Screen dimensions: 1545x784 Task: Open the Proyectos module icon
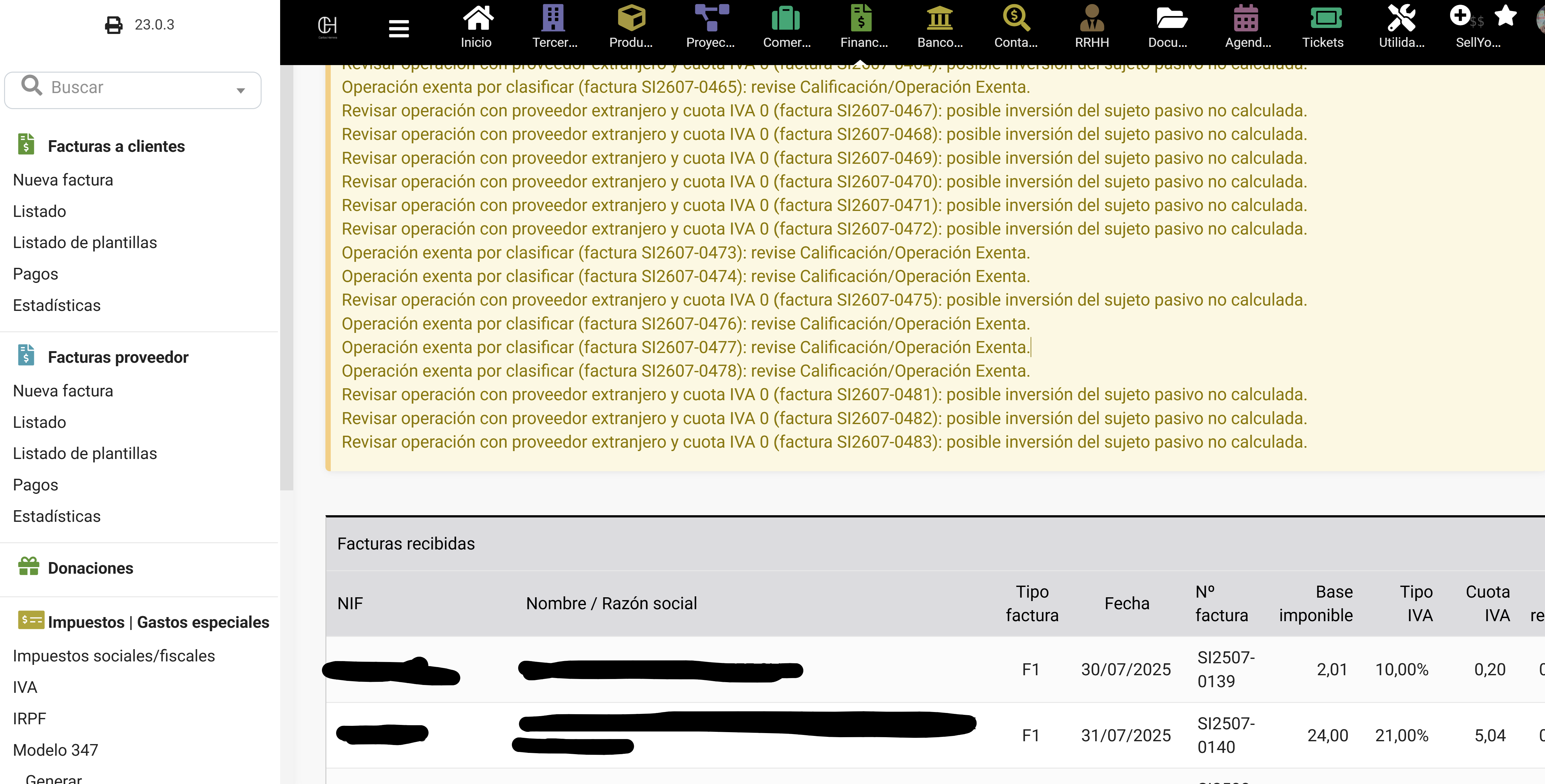[x=711, y=18]
